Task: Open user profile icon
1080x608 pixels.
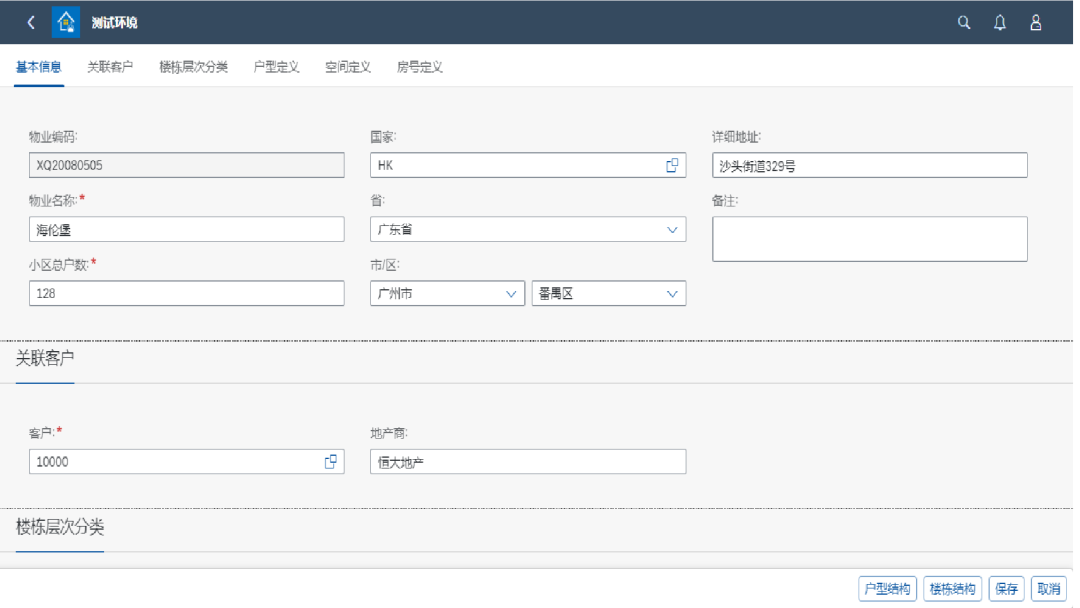Action: tap(1036, 22)
